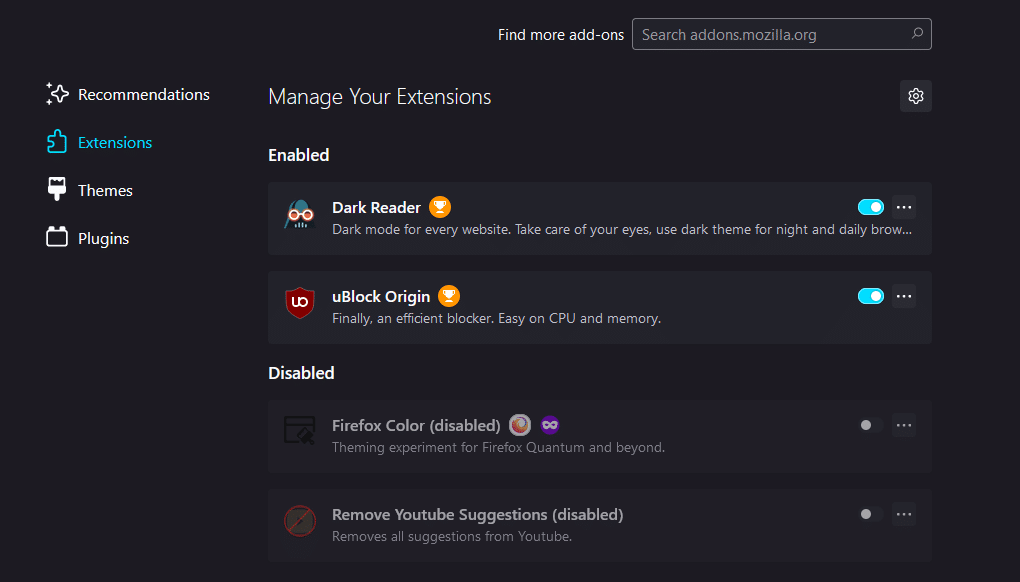
Task: Disable the Dark Reader extension toggle
Action: (870, 207)
